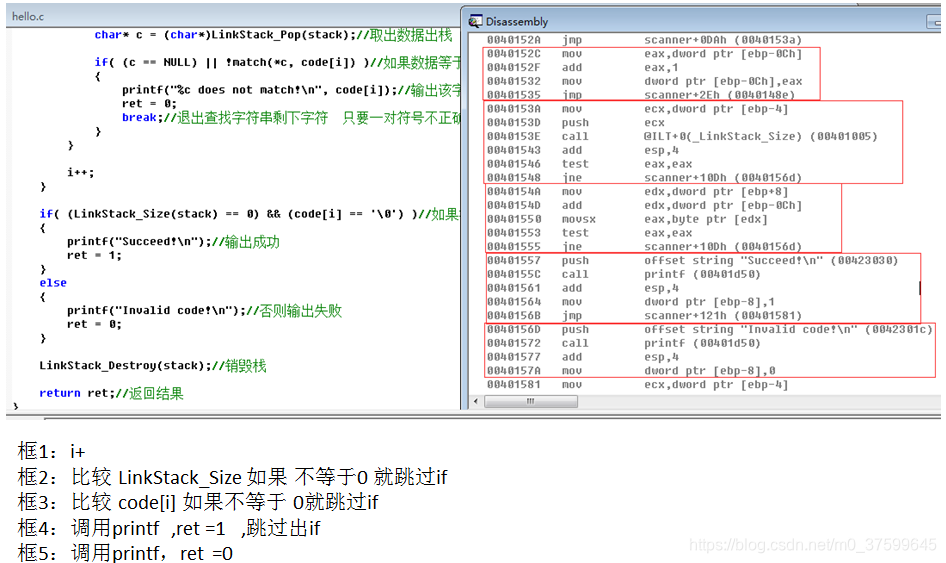Select the printf("Succeed!\n") source line

[173, 242]
